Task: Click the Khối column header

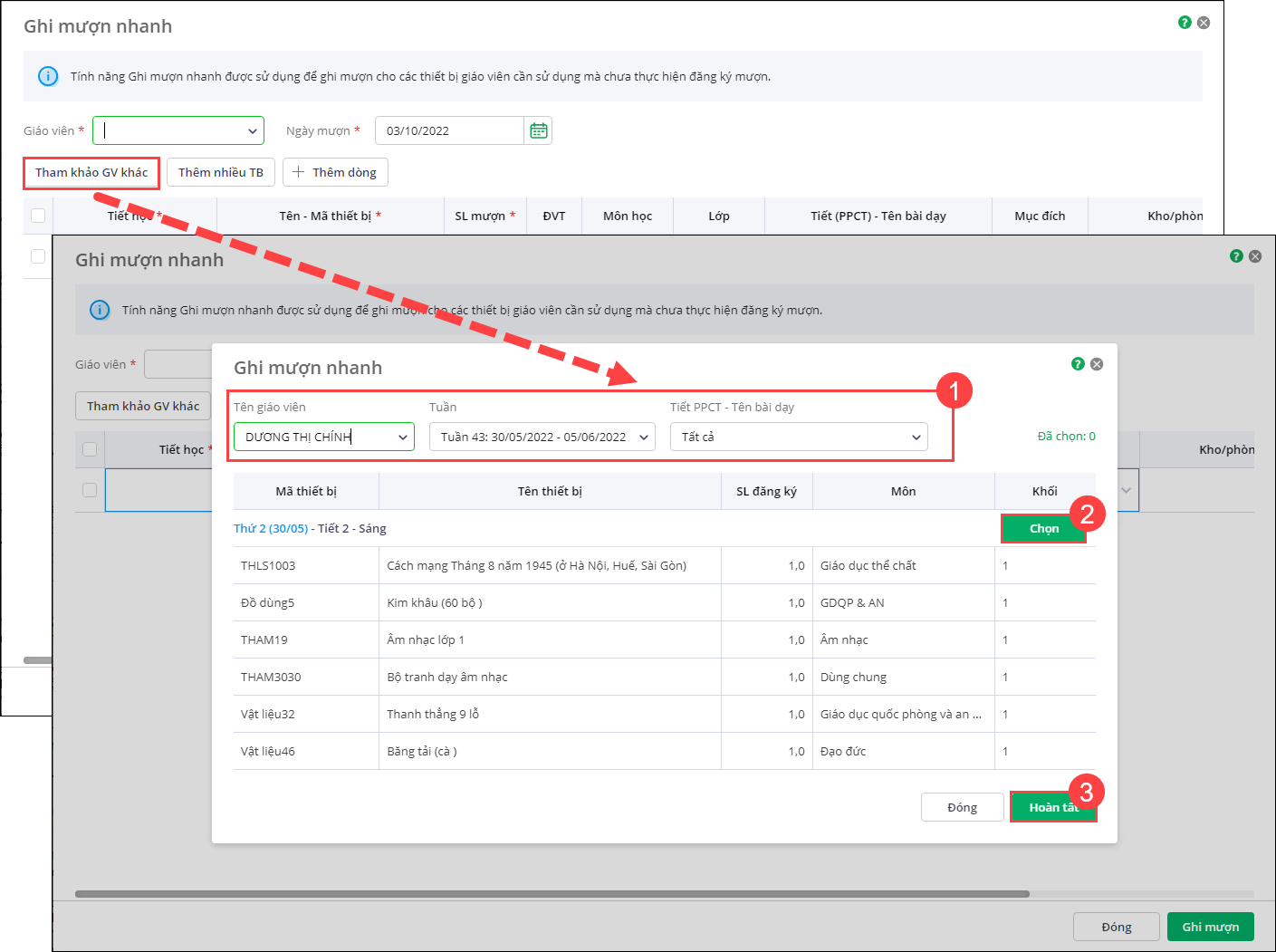Action: pyautogui.click(x=1045, y=491)
